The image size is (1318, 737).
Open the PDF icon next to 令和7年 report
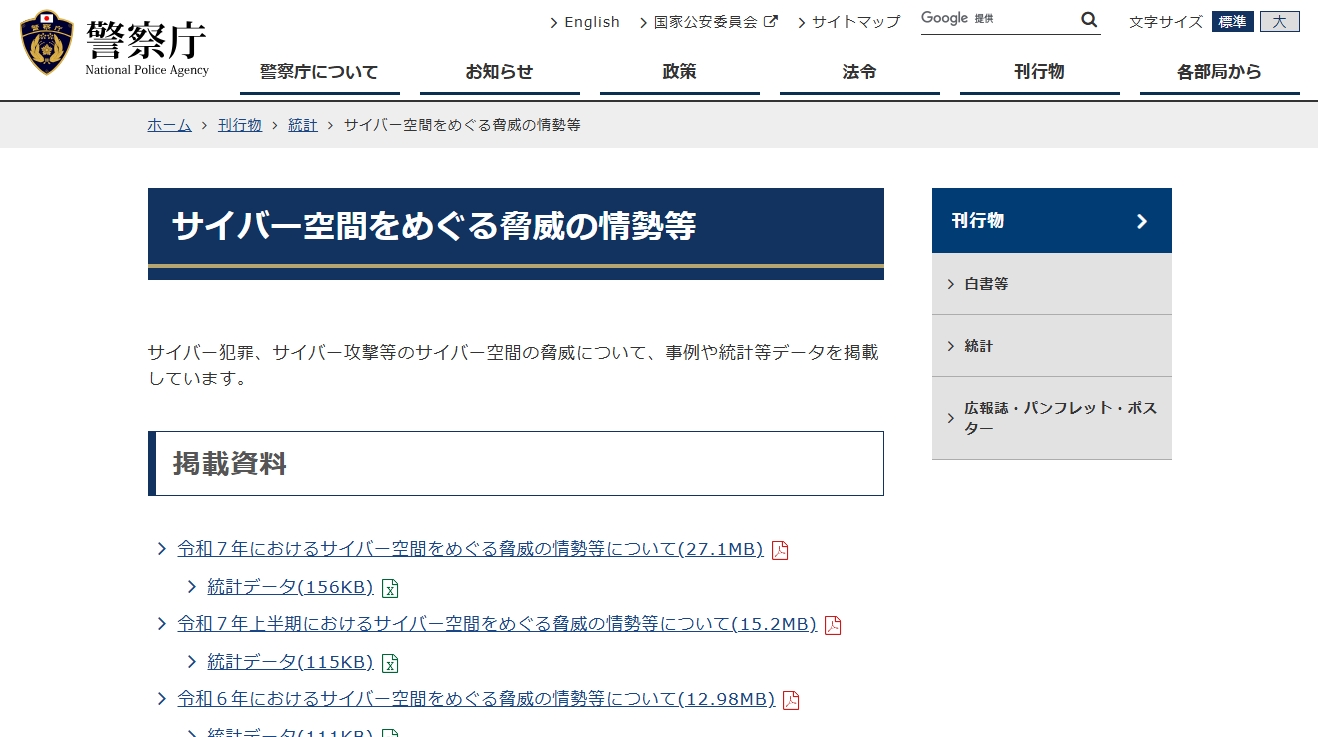point(780,549)
